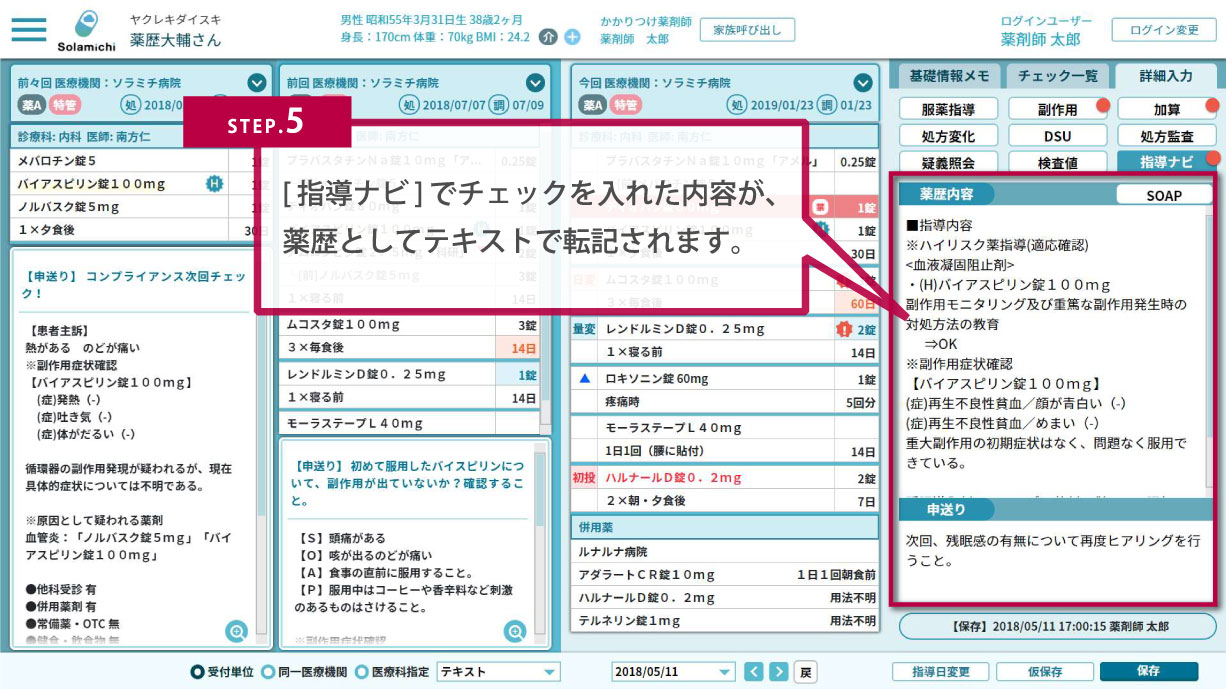The width and height of the screenshot is (1226, 689).
Task: Switch to the 基礎情報メモ tab
Action: point(949,76)
